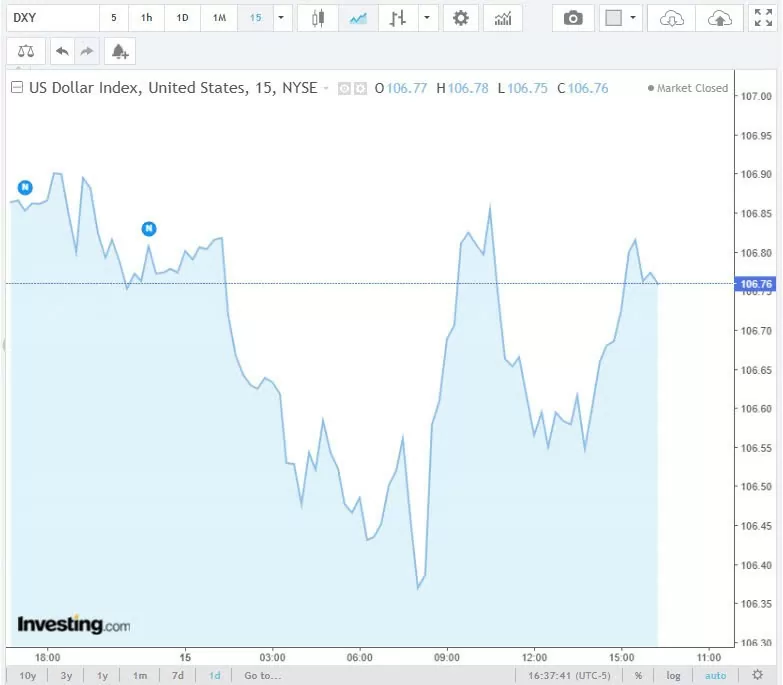Take a chart snapshot with camera icon
Screen dimensions: 783x685
tap(573, 18)
